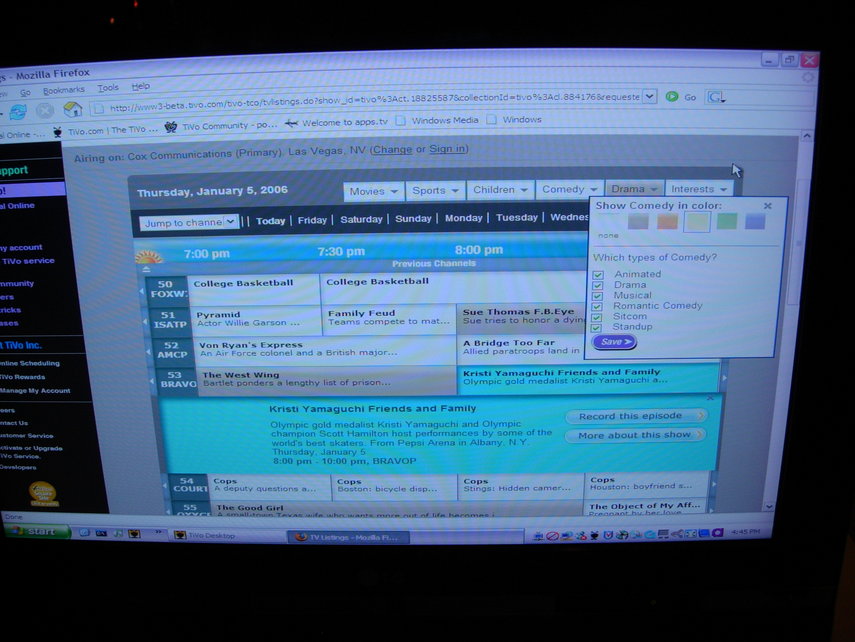The width and height of the screenshot is (855, 642).
Task: Select Family Feud listing
Action: coord(389,319)
